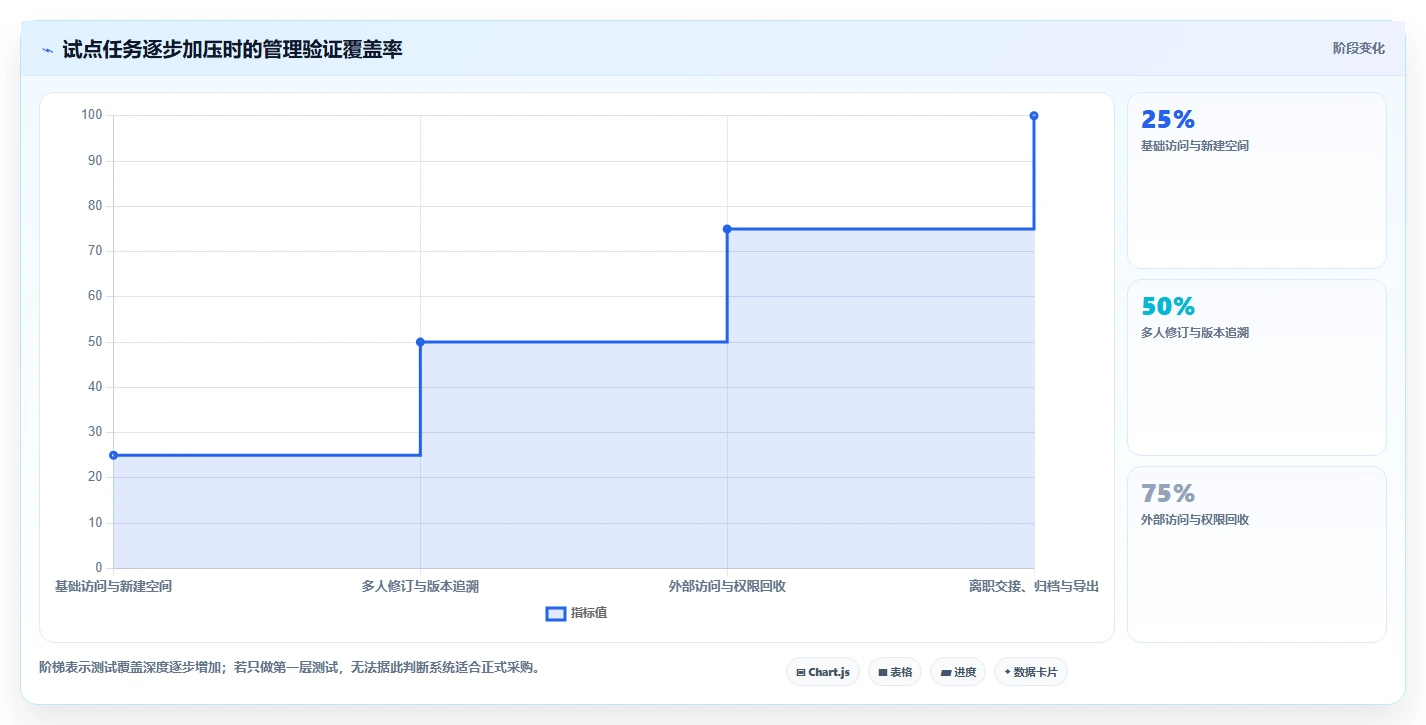
Task: Click the data point at value 25
Action: coord(113,455)
